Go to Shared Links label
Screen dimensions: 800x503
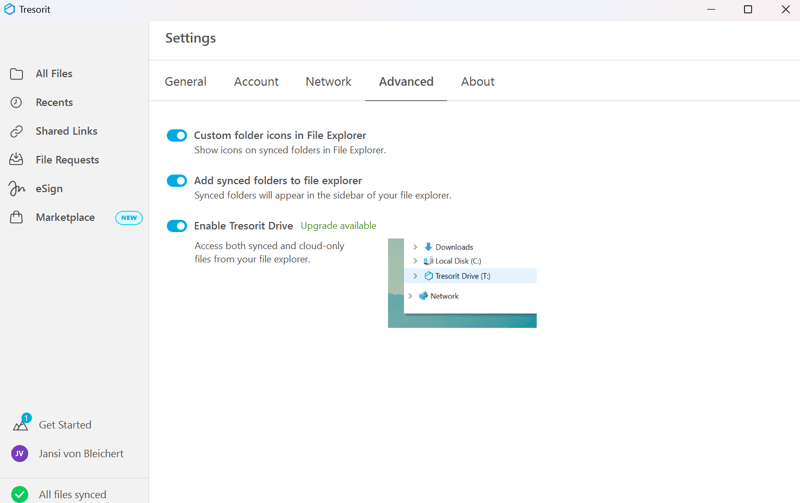click(x=66, y=131)
